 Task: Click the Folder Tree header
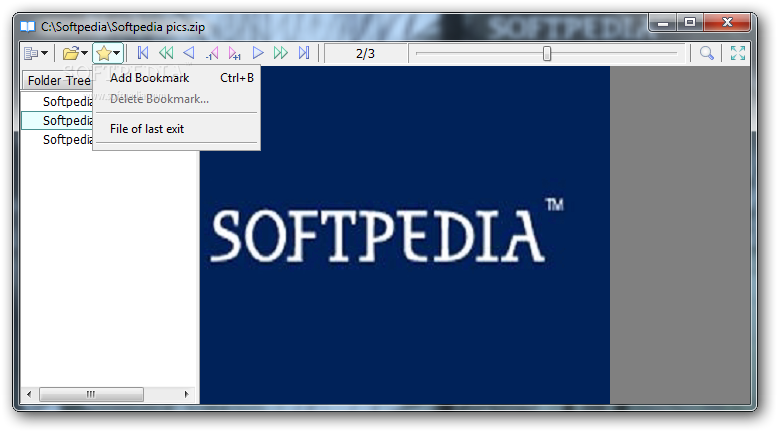[58, 80]
